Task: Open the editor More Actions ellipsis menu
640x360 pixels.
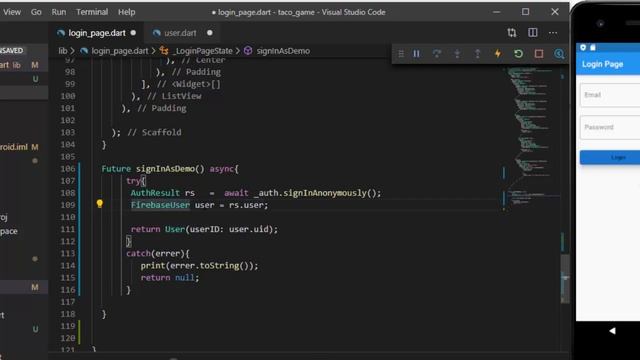Action: [x=553, y=33]
